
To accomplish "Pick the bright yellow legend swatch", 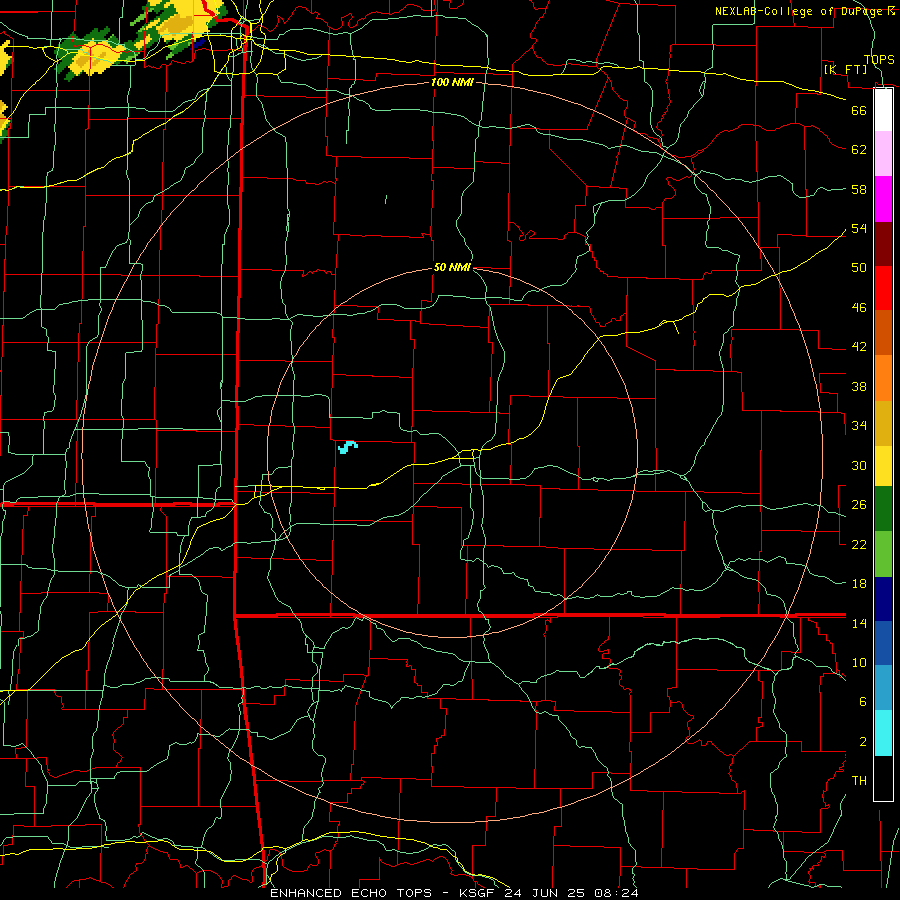I will (x=883, y=465).
